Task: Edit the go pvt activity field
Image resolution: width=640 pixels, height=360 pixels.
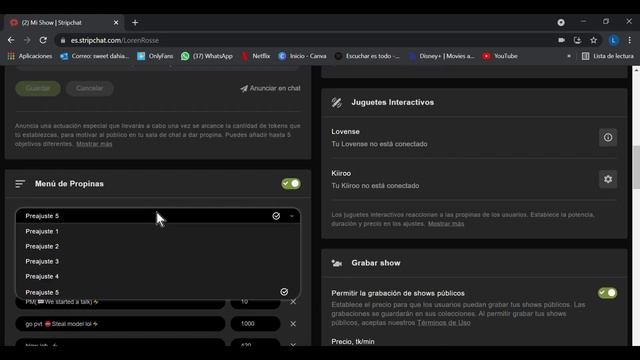Action: 120,324
